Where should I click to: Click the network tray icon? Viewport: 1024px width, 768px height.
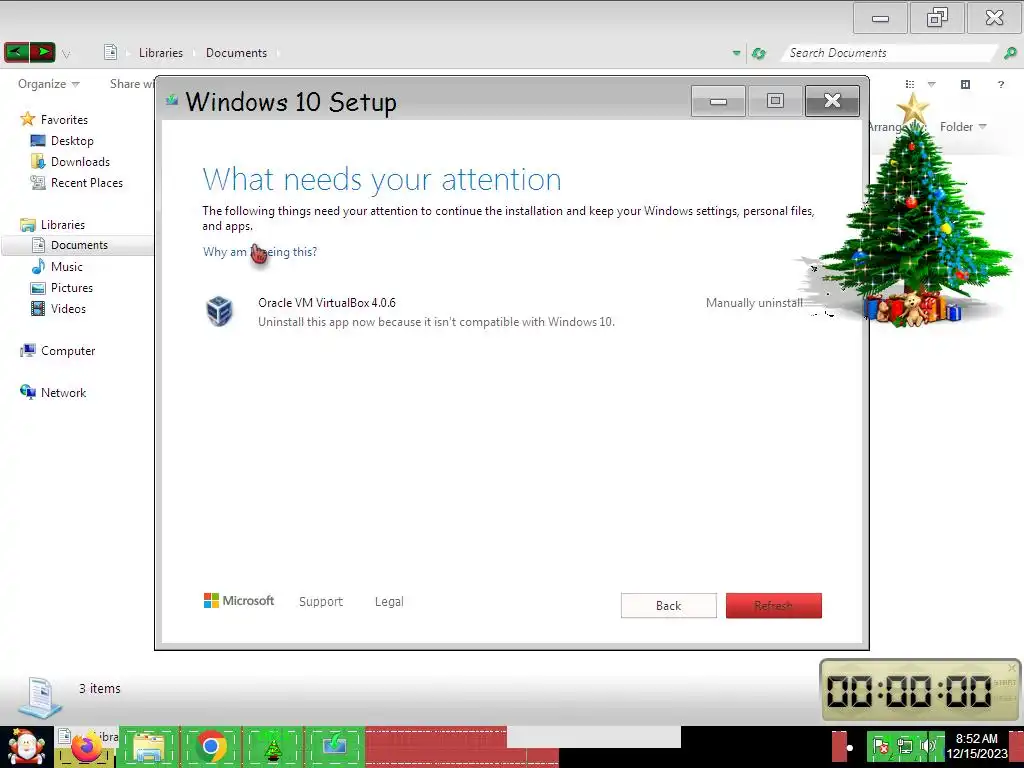click(x=904, y=746)
